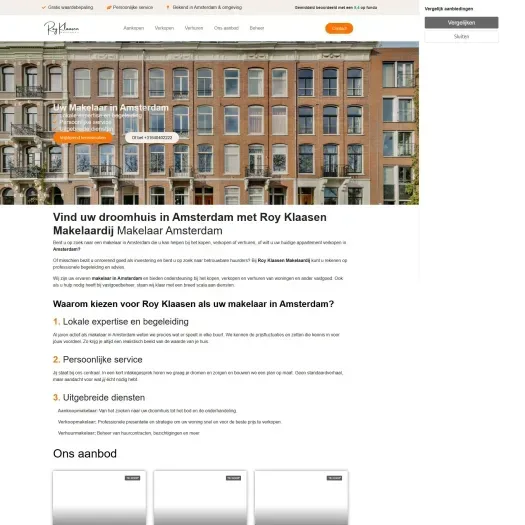Click the status badge on first property card
Screen dimensions: 525x525
[133, 478]
